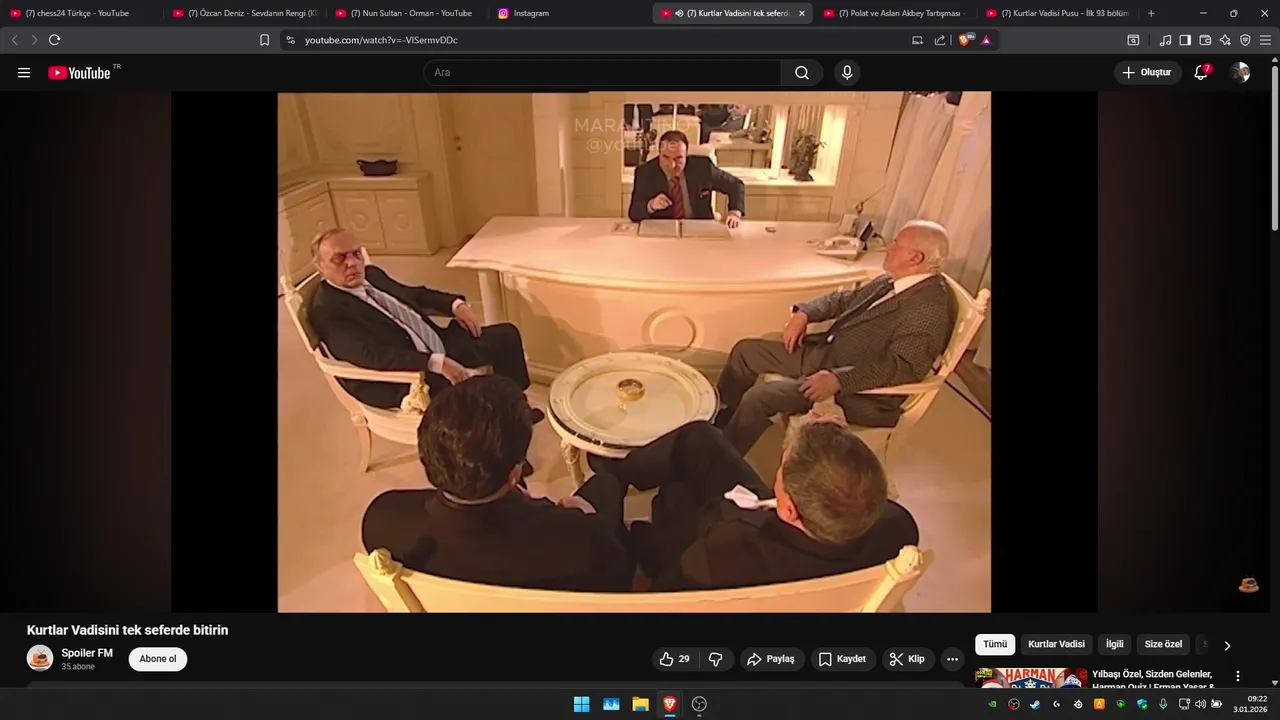Open the more actions ellipsis button
The width and height of the screenshot is (1280, 720).
(952, 659)
